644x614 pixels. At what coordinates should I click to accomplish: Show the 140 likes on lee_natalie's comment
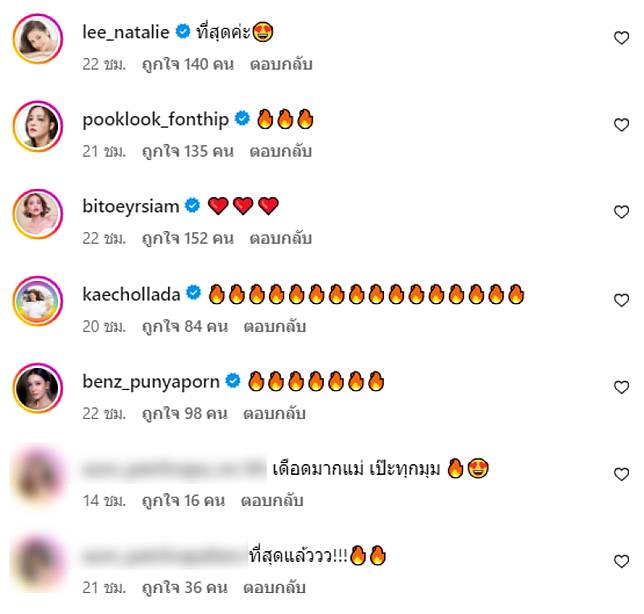[x=188, y=64]
